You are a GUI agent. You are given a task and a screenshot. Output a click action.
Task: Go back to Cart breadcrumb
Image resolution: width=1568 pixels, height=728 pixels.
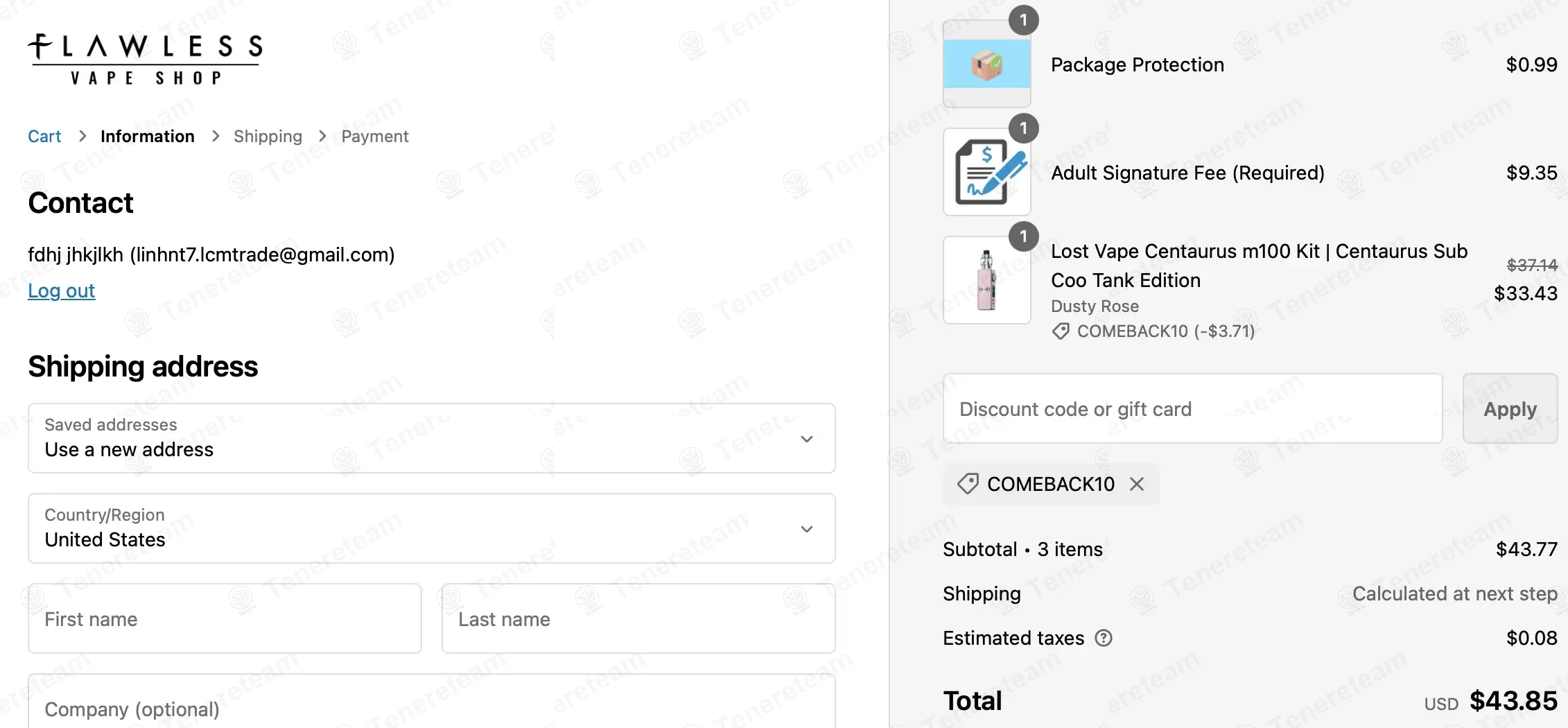click(x=44, y=136)
